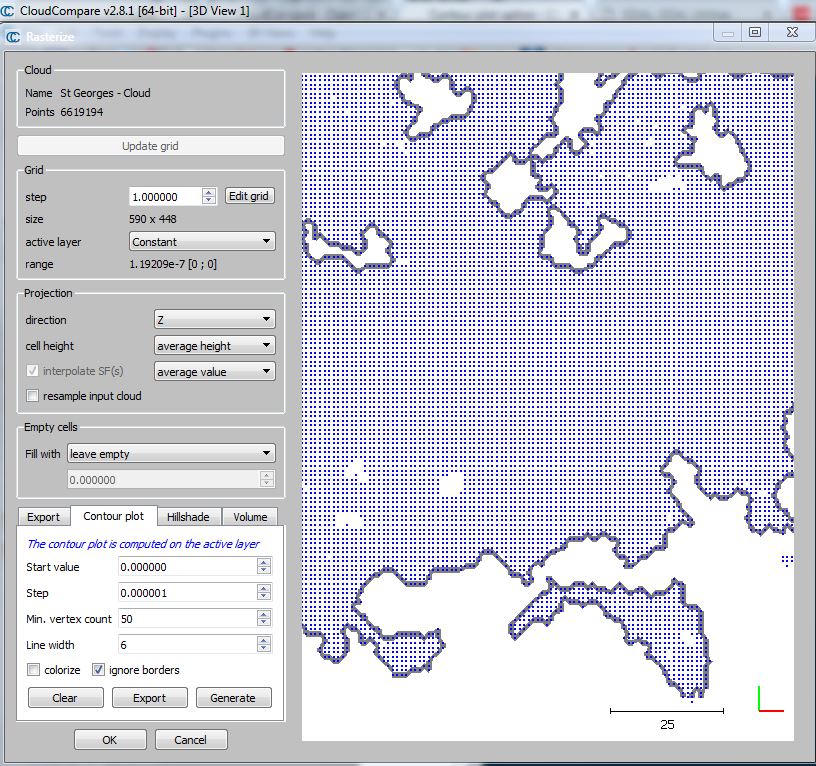Open the active layer dropdown

pyautogui.click(x=203, y=241)
